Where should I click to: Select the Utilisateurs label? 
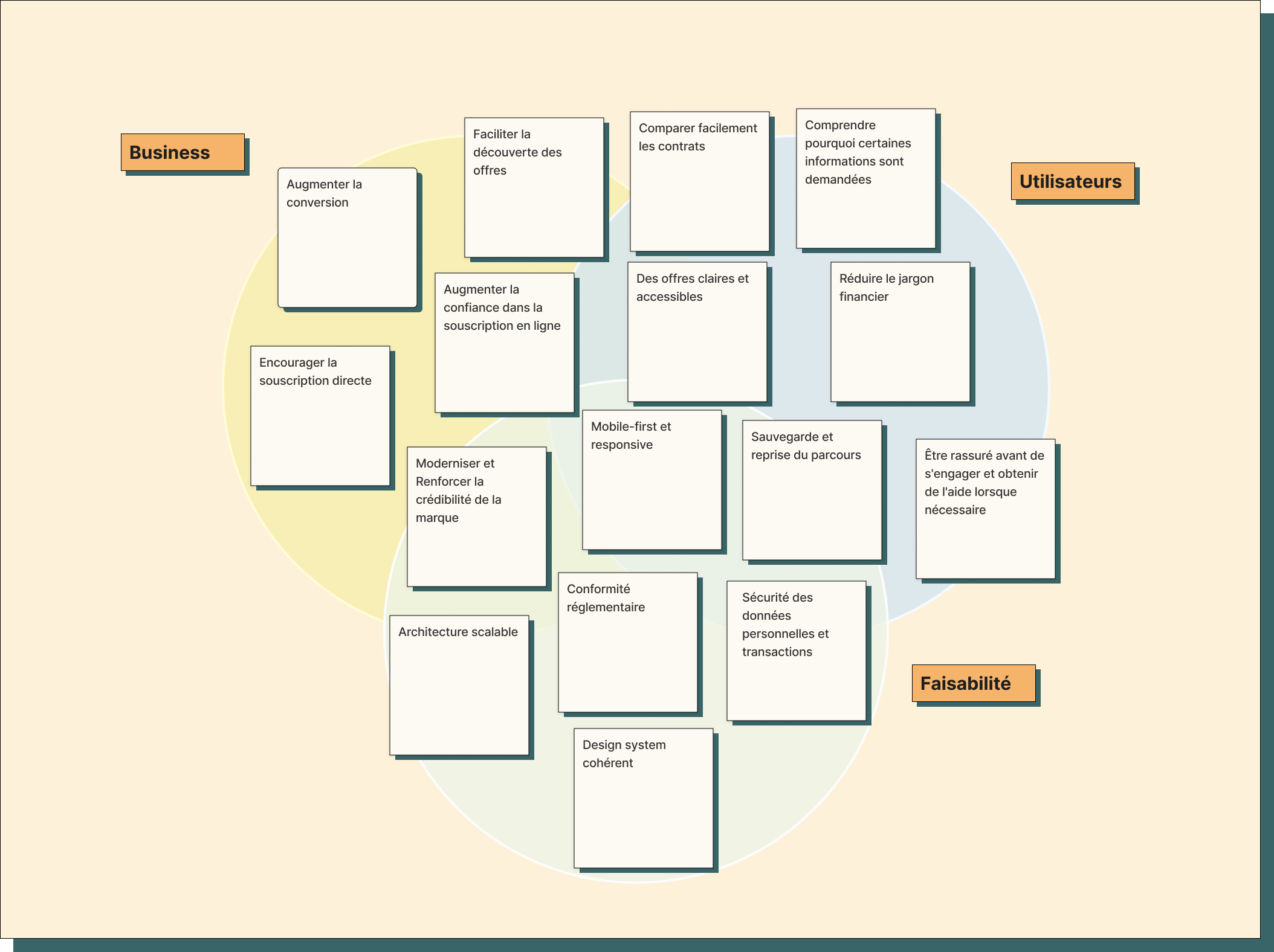tap(1073, 181)
